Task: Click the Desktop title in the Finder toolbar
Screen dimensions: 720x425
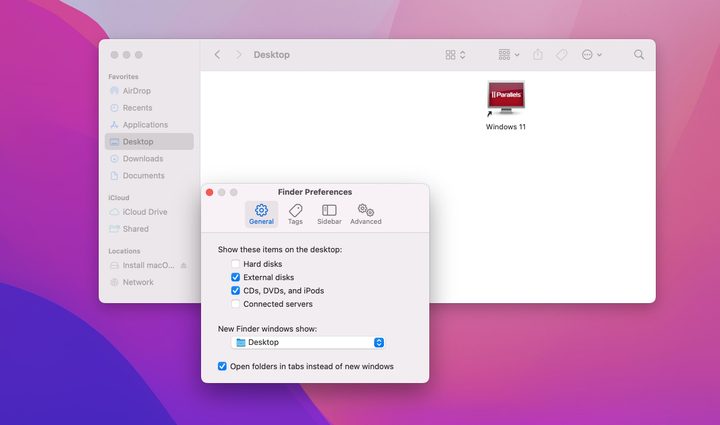Action: click(271, 55)
